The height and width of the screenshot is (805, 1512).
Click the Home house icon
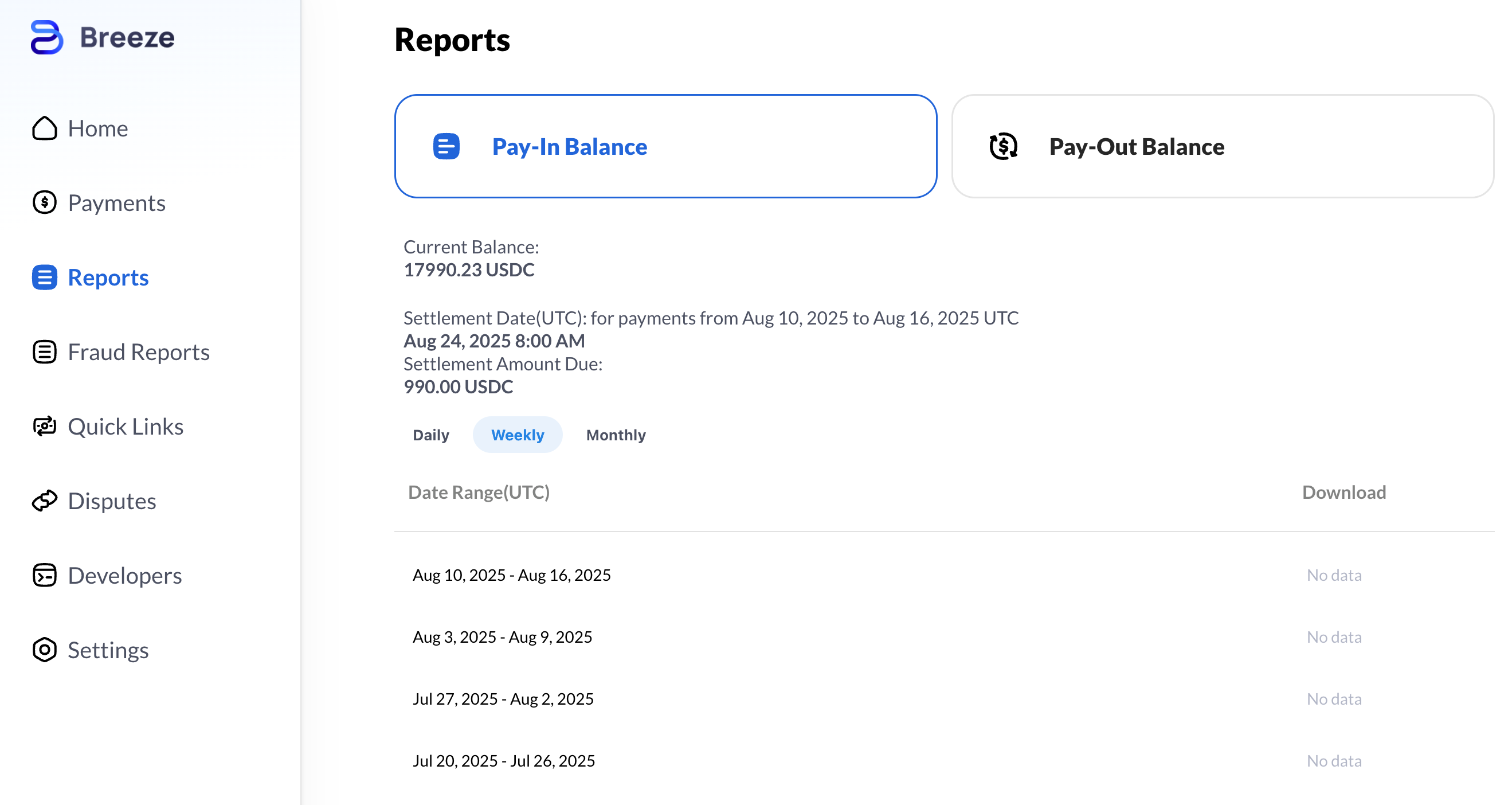point(45,128)
